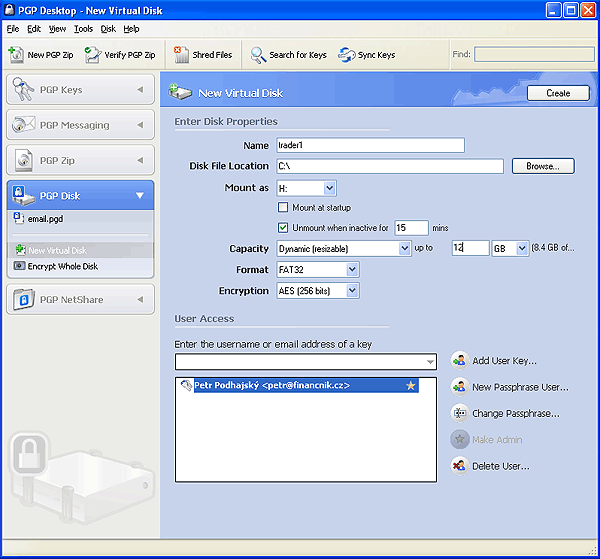The image size is (600, 559).
Task: Click the New Passphrase User icon
Action: (x=459, y=387)
